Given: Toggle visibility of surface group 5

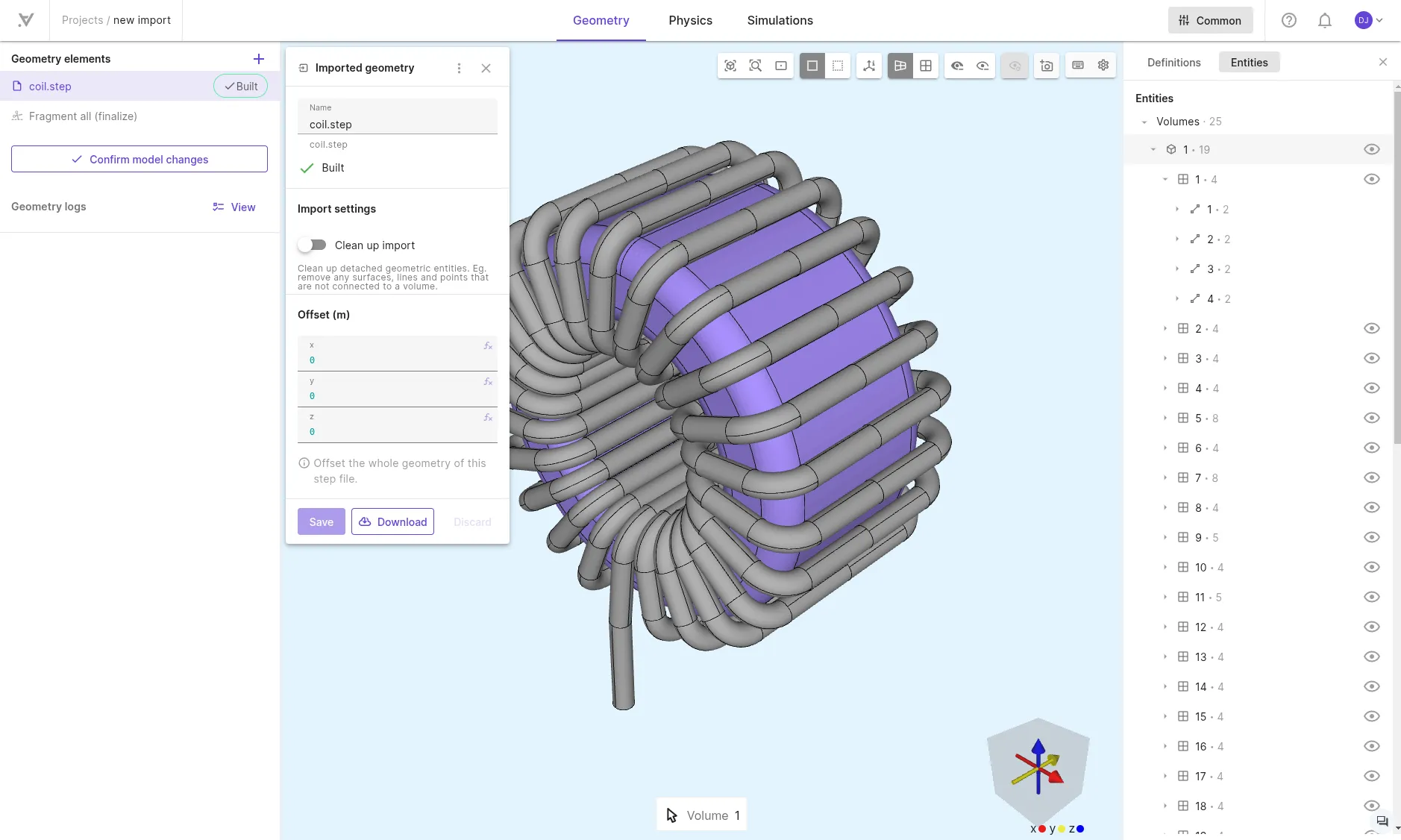Looking at the screenshot, I should (x=1371, y=418).
